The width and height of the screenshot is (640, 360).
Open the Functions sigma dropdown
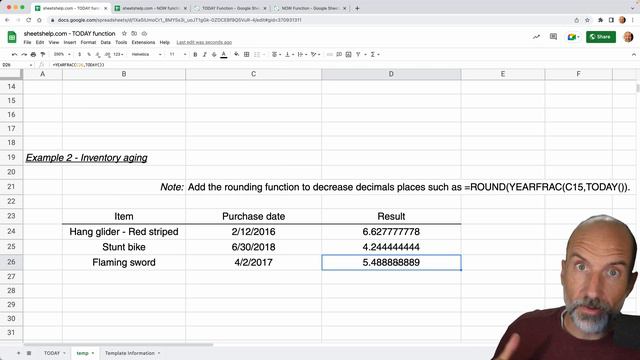click(375, 54)
